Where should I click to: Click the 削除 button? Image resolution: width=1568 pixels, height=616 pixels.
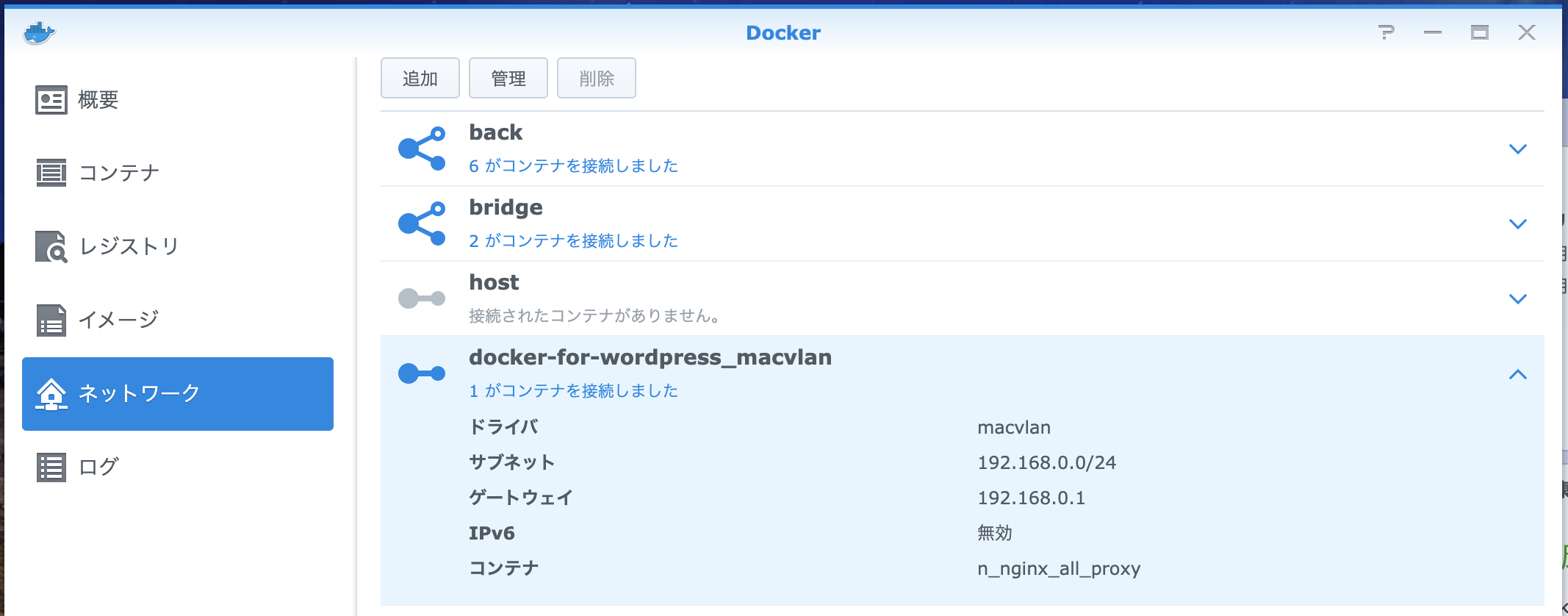[x=597, y=78]
